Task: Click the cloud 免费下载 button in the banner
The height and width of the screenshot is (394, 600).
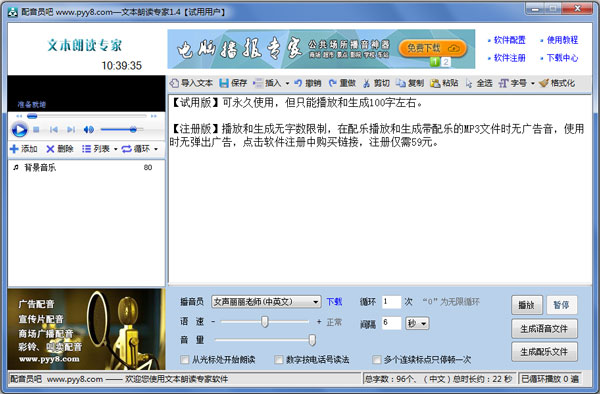Action: tap(432, 48)
